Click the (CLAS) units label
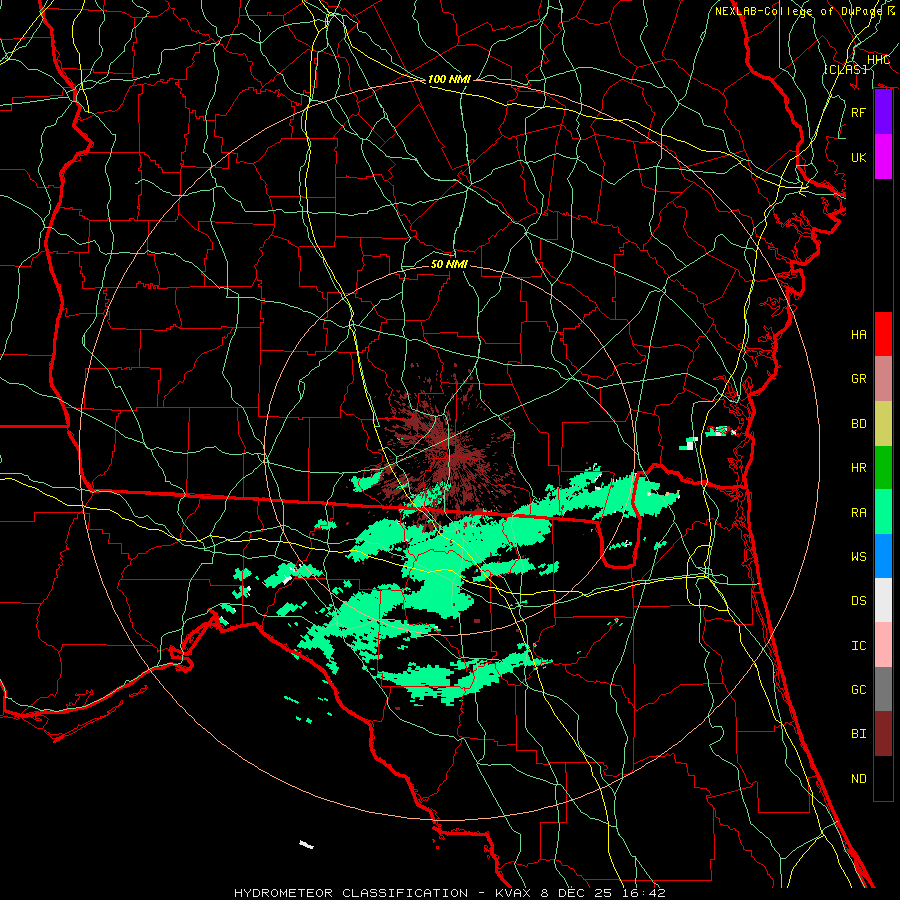 [845, 69]
